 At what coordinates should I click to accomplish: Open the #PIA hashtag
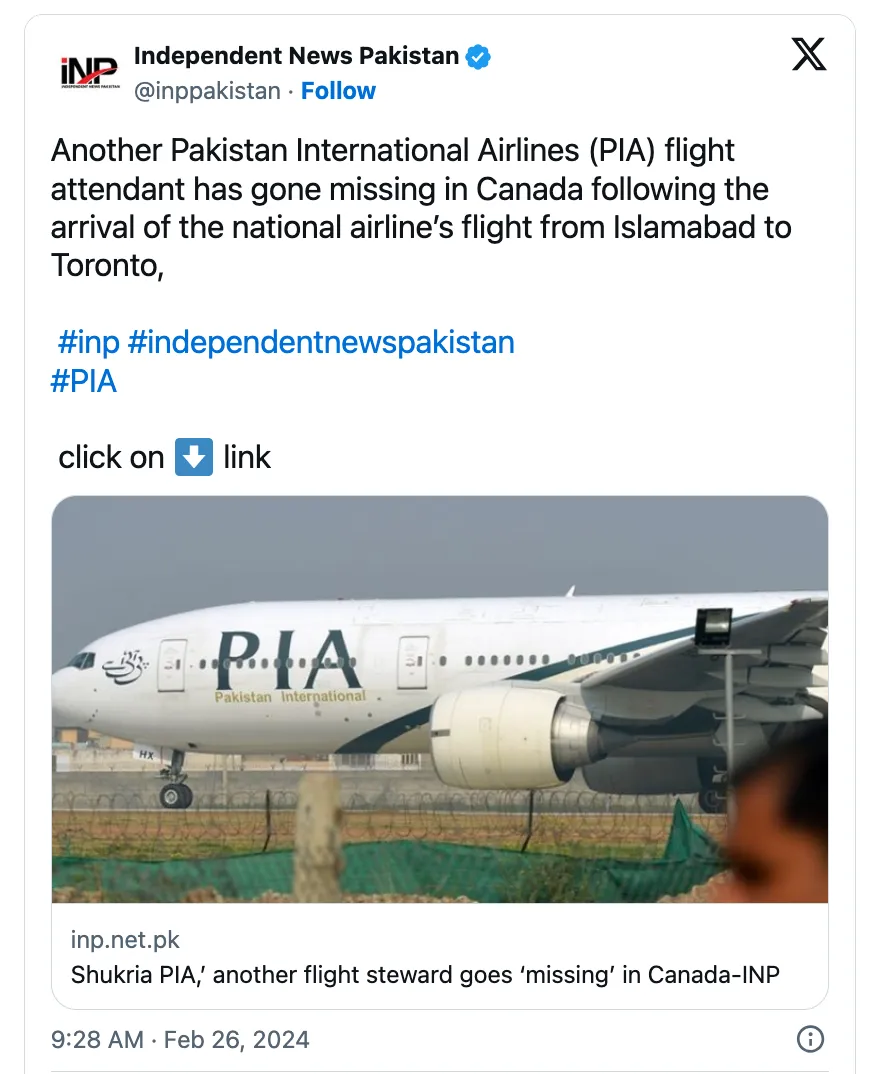[84, 381]
